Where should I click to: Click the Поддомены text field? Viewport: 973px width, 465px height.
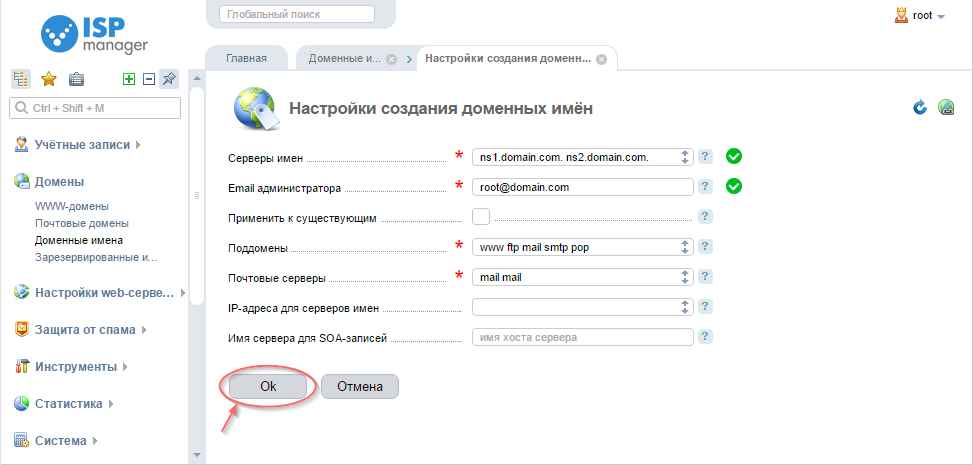(582, 247)
